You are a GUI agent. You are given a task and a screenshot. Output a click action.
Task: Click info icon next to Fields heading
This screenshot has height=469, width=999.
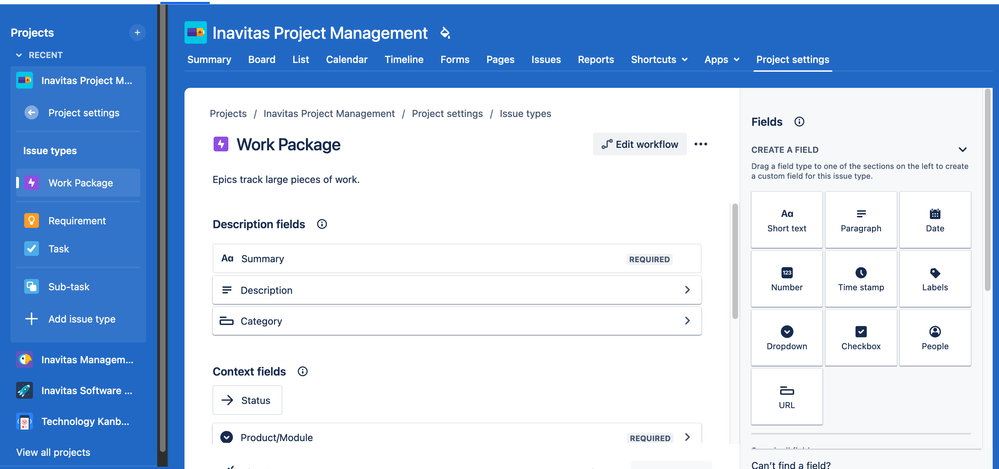pos(799,122)
